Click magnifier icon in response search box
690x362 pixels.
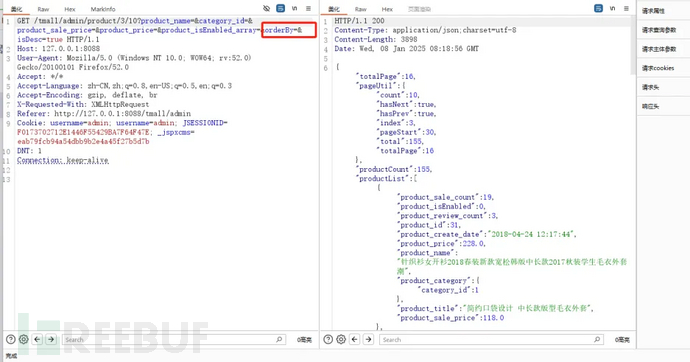(x=597, y=339)
